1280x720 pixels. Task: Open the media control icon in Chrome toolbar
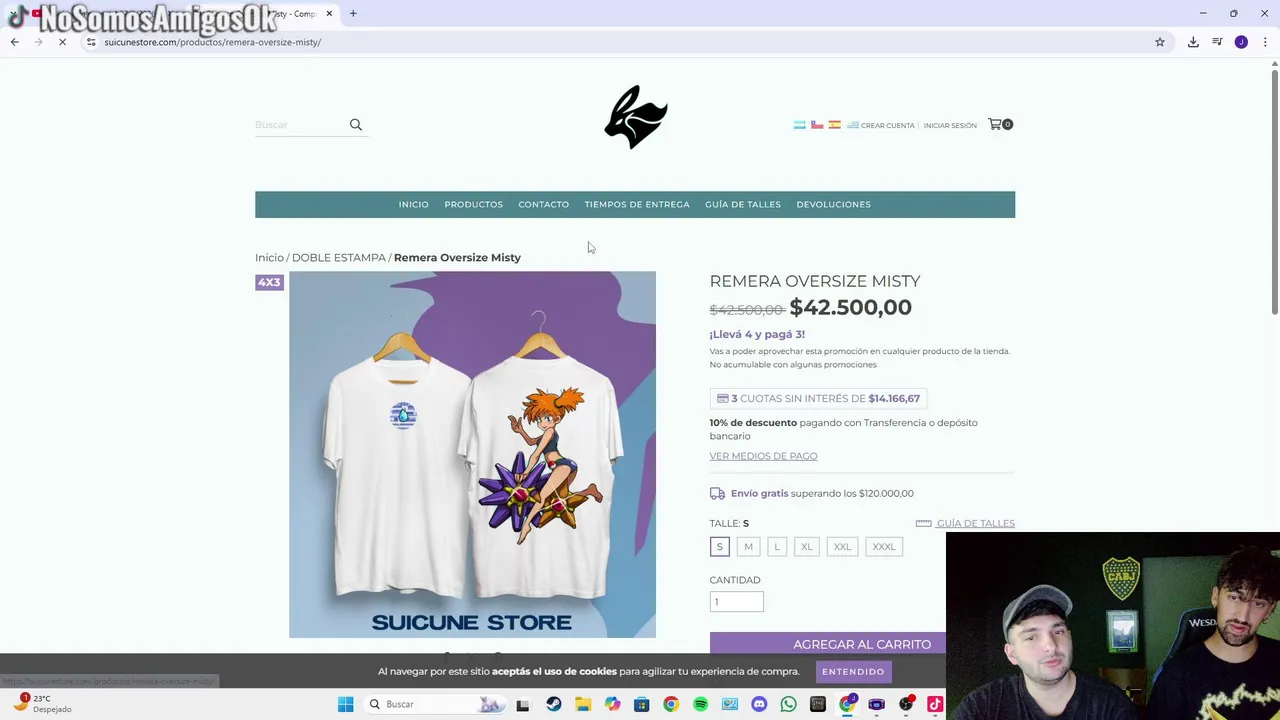pos(1217,42)
